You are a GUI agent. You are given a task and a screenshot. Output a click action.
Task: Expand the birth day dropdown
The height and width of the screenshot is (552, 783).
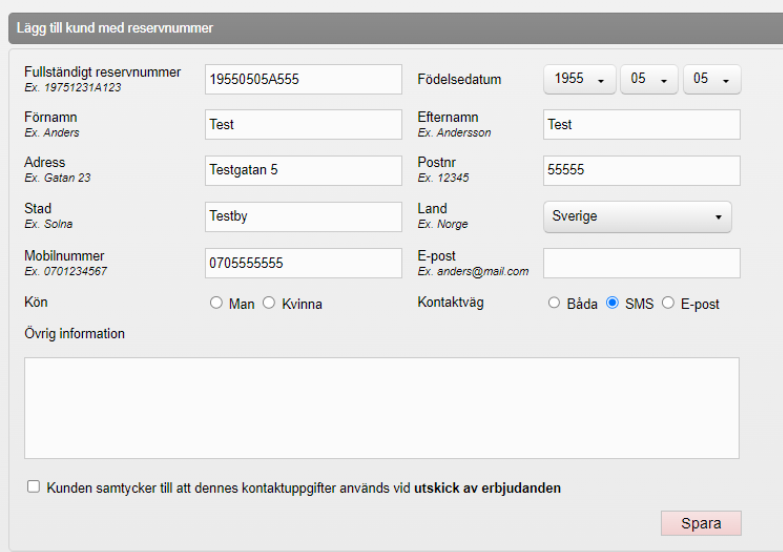click(x=711, y=79)
